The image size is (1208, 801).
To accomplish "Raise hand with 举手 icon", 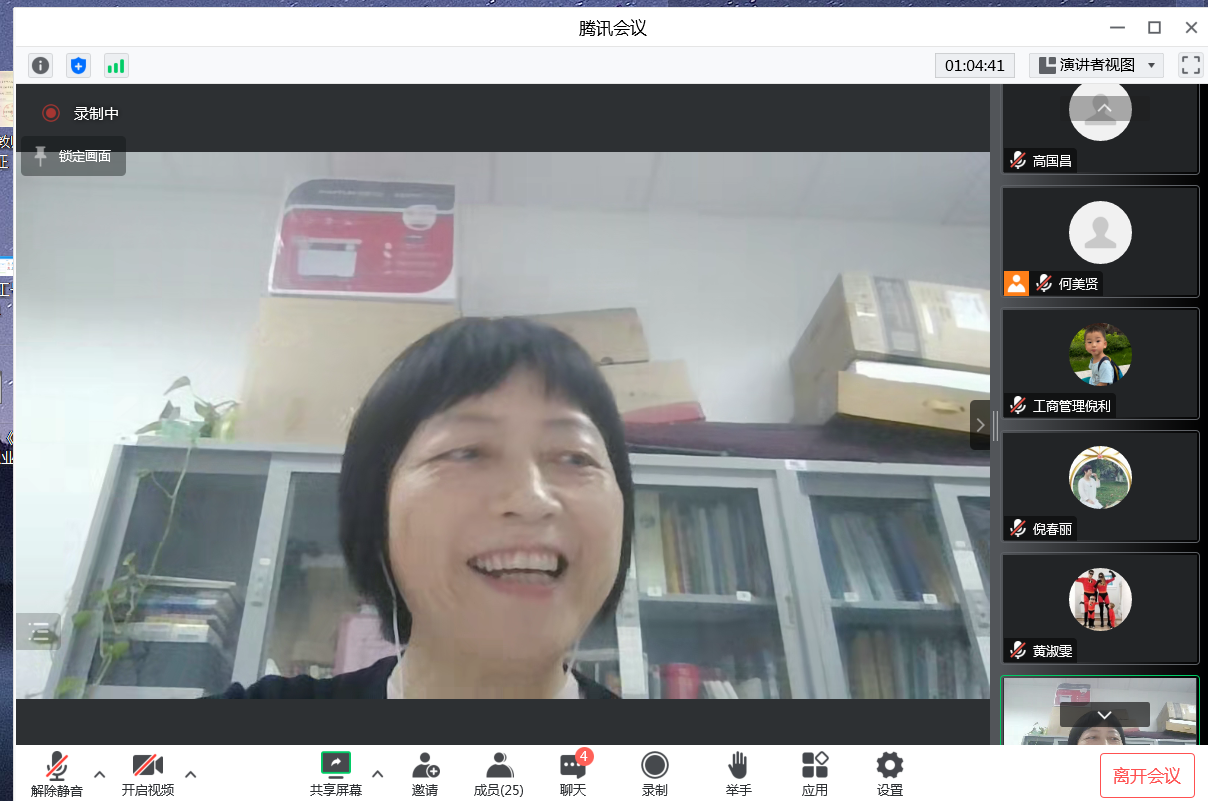I will pos(738,774).
